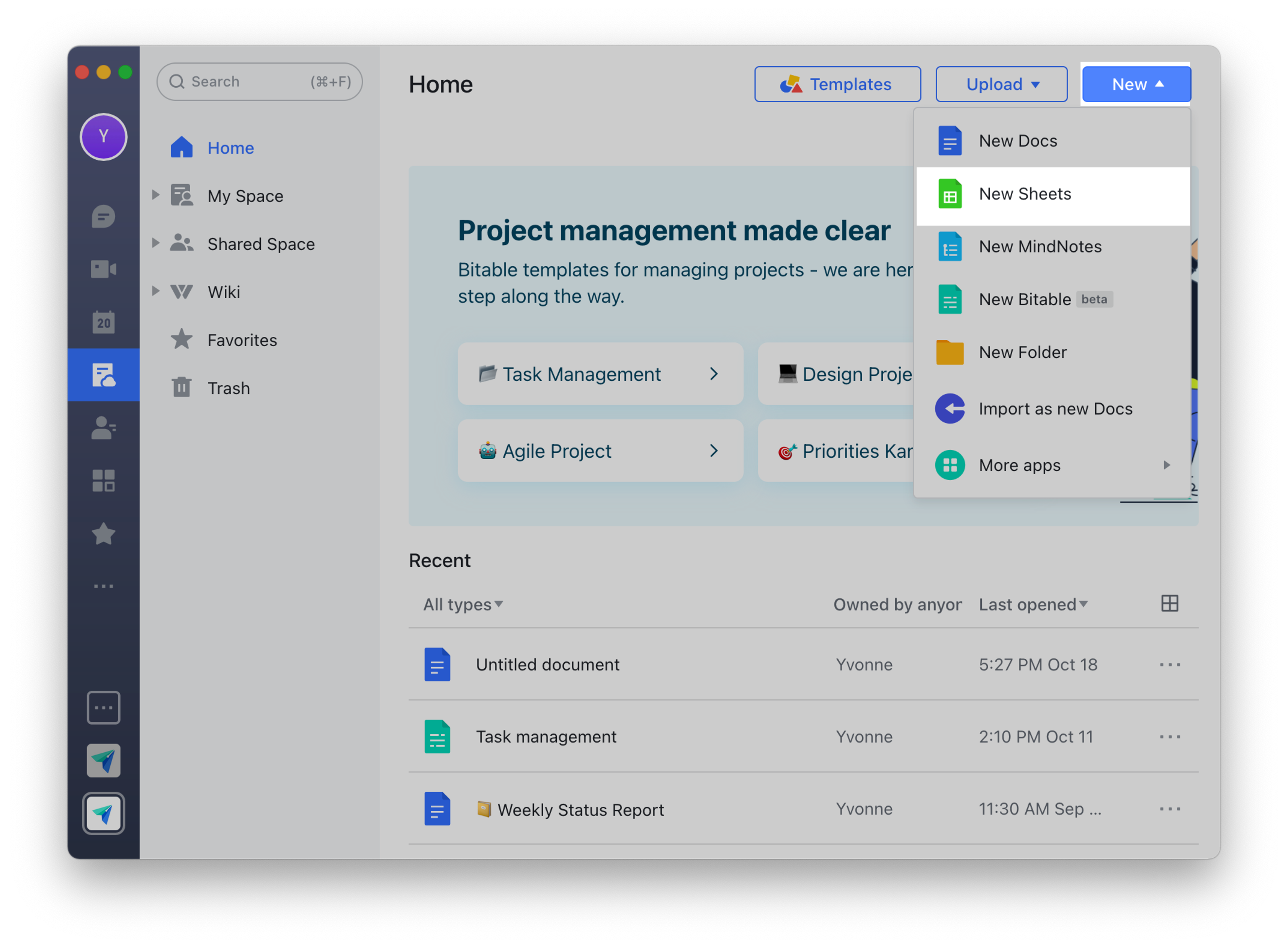Switch recent files to grid view
This screenshot has width=1288, height=948.
click(1169, 603)
